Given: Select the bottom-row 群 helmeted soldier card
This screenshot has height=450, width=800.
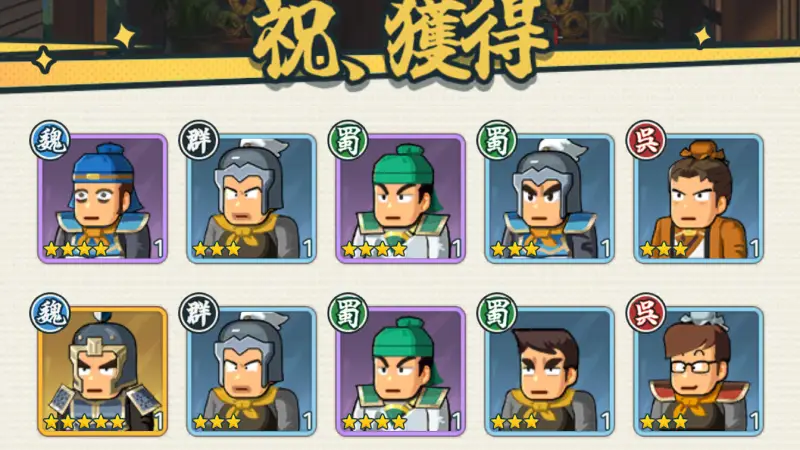Looking at the screenshot, I should [252, 371].
